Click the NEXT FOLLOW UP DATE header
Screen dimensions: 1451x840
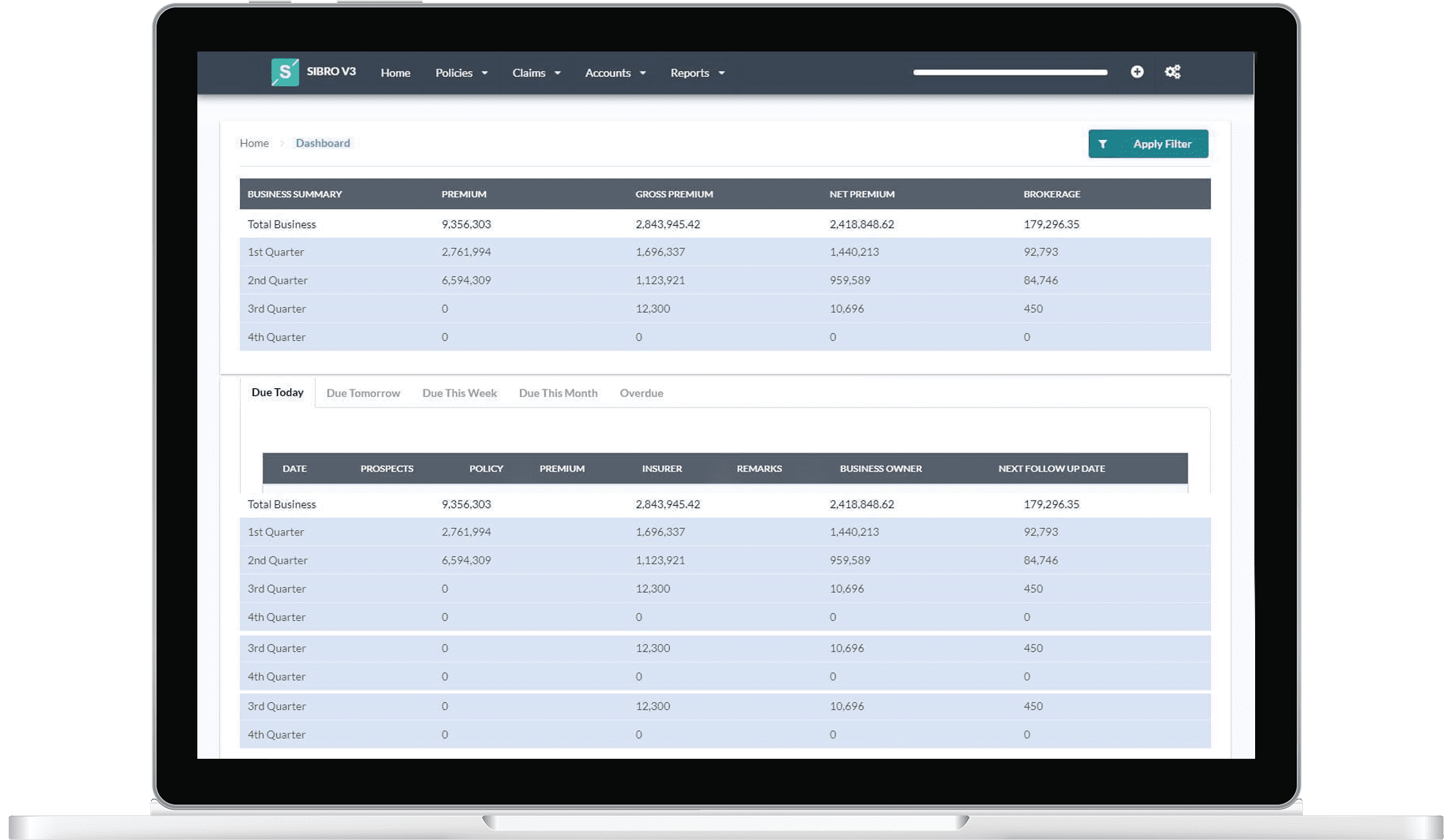pyautogui.click(x=1051, y=469)
